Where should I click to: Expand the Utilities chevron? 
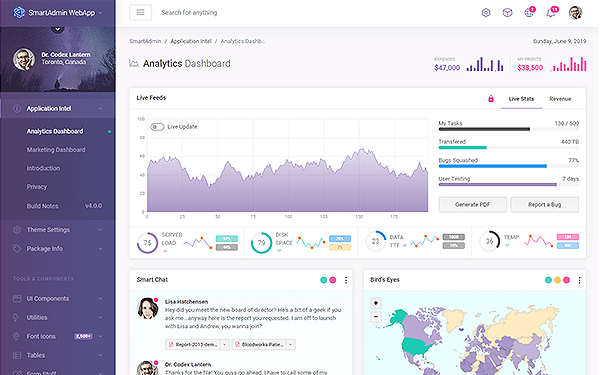pyautogui.click(x=100, y=317)
